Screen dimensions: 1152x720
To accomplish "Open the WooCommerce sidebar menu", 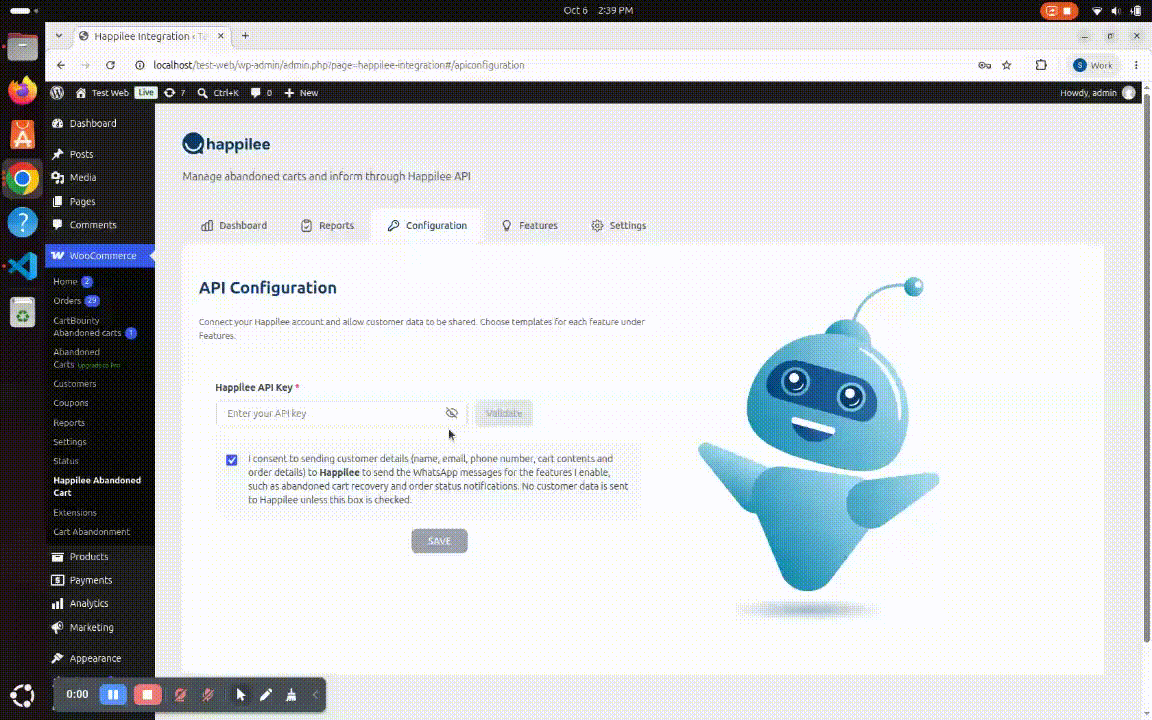I will click(x=100, y=256).
